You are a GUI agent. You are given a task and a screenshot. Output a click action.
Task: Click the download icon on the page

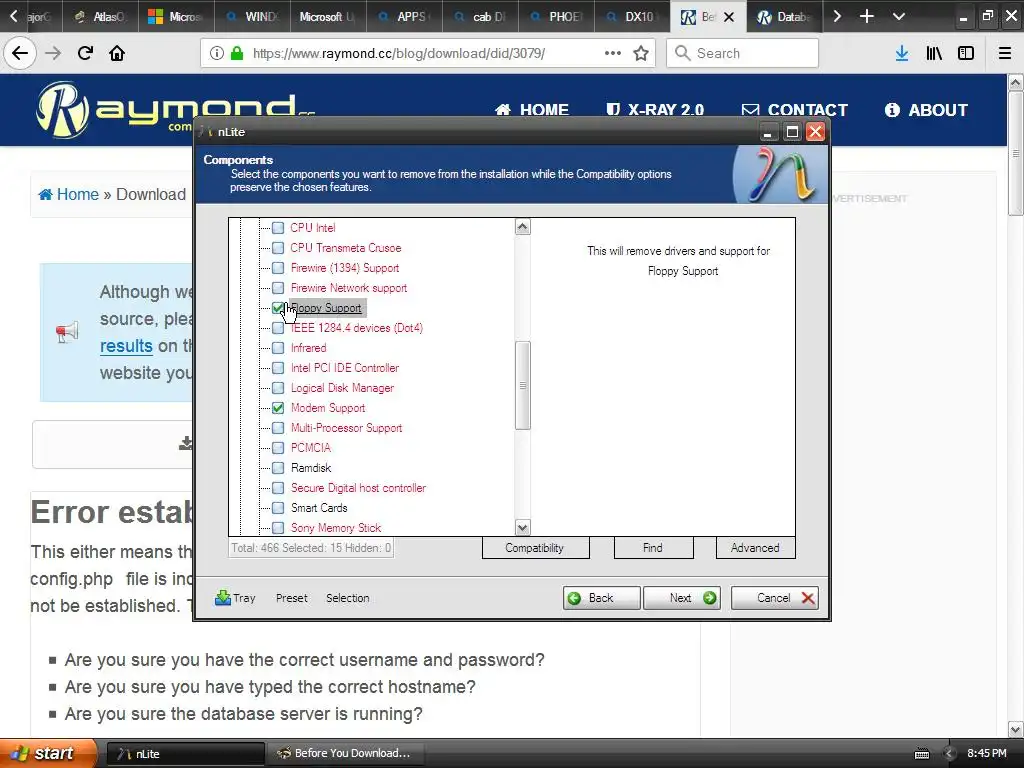[x=186, y=443]
